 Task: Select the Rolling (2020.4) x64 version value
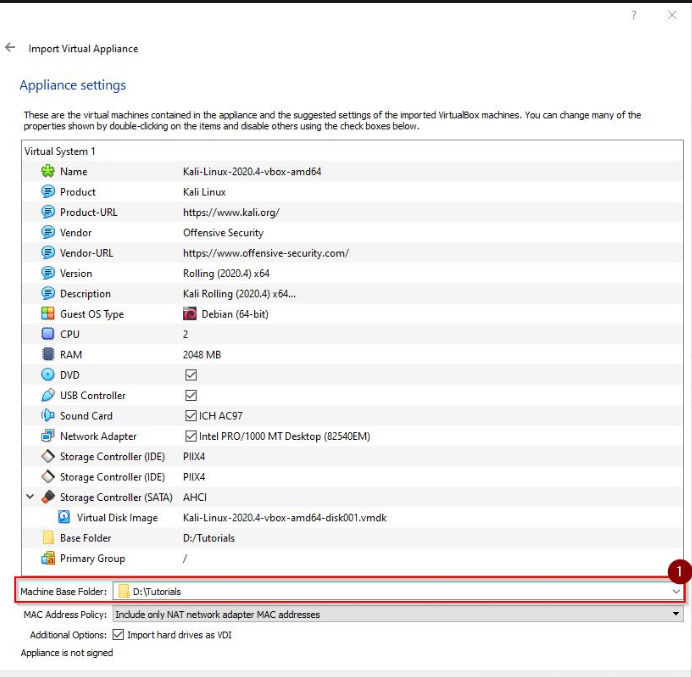click(226, 273)
